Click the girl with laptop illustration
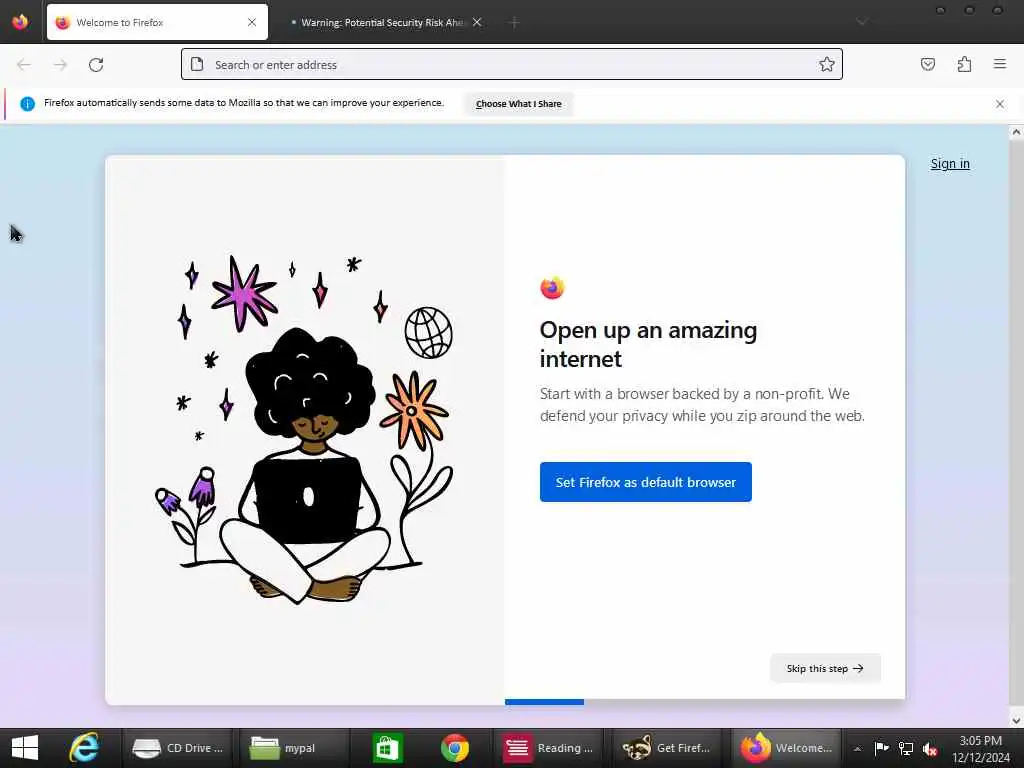This screenshot has width=1024, height=768. 304,429
